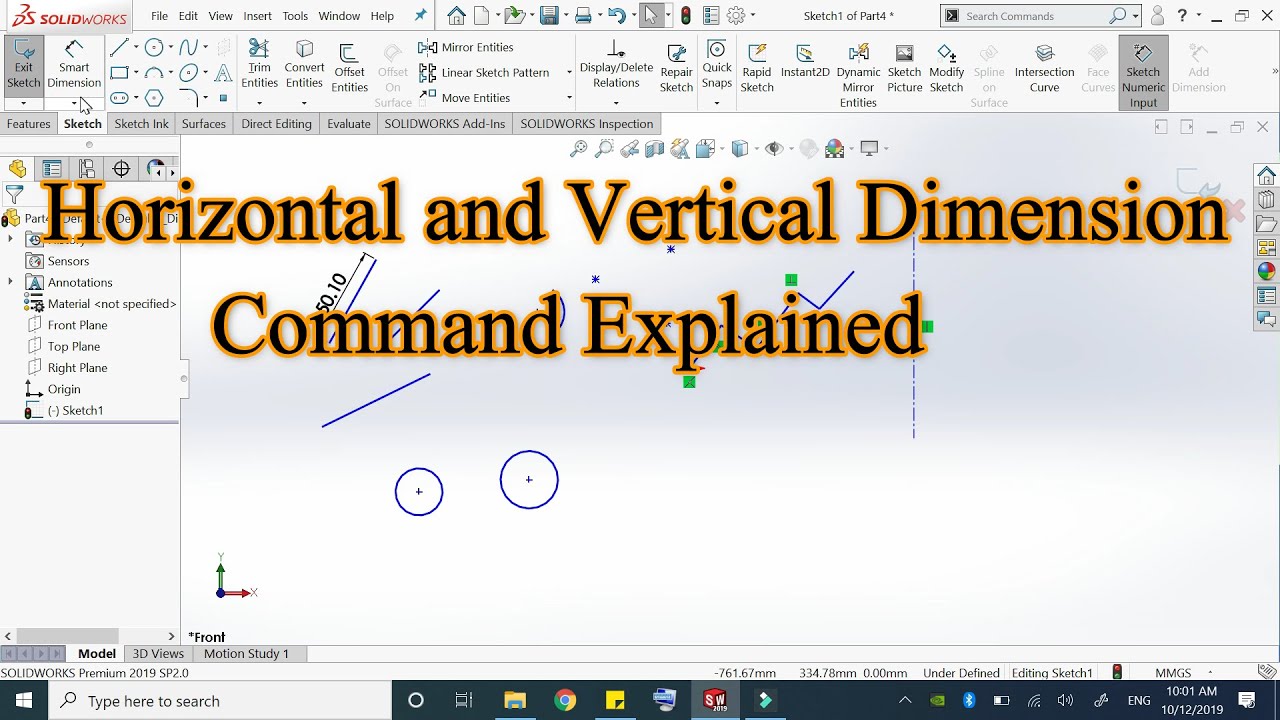Click the Rebuild traffic light icon

click(685, 15)
